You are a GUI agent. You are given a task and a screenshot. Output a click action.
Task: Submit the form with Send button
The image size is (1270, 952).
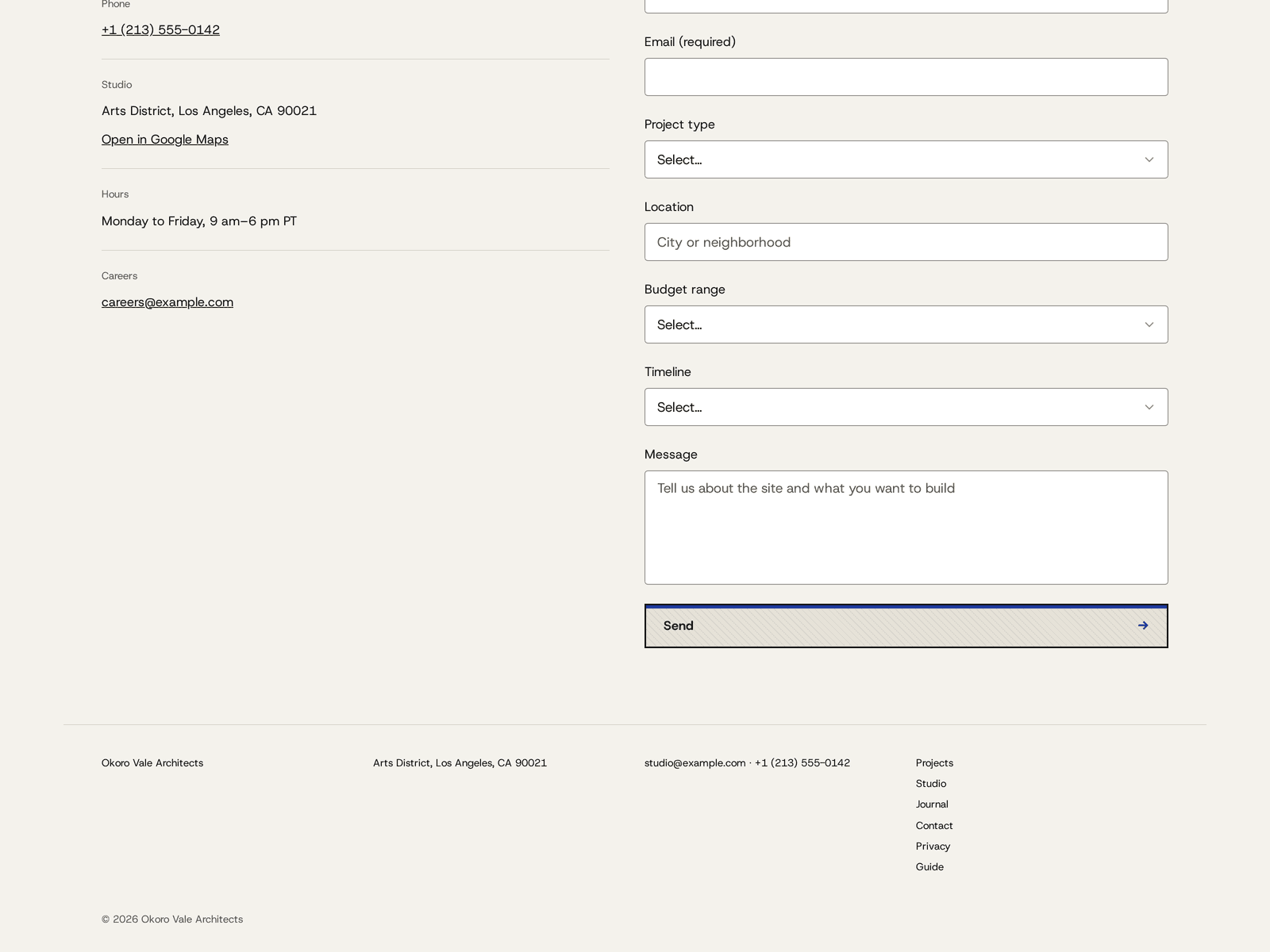[906, 626]
